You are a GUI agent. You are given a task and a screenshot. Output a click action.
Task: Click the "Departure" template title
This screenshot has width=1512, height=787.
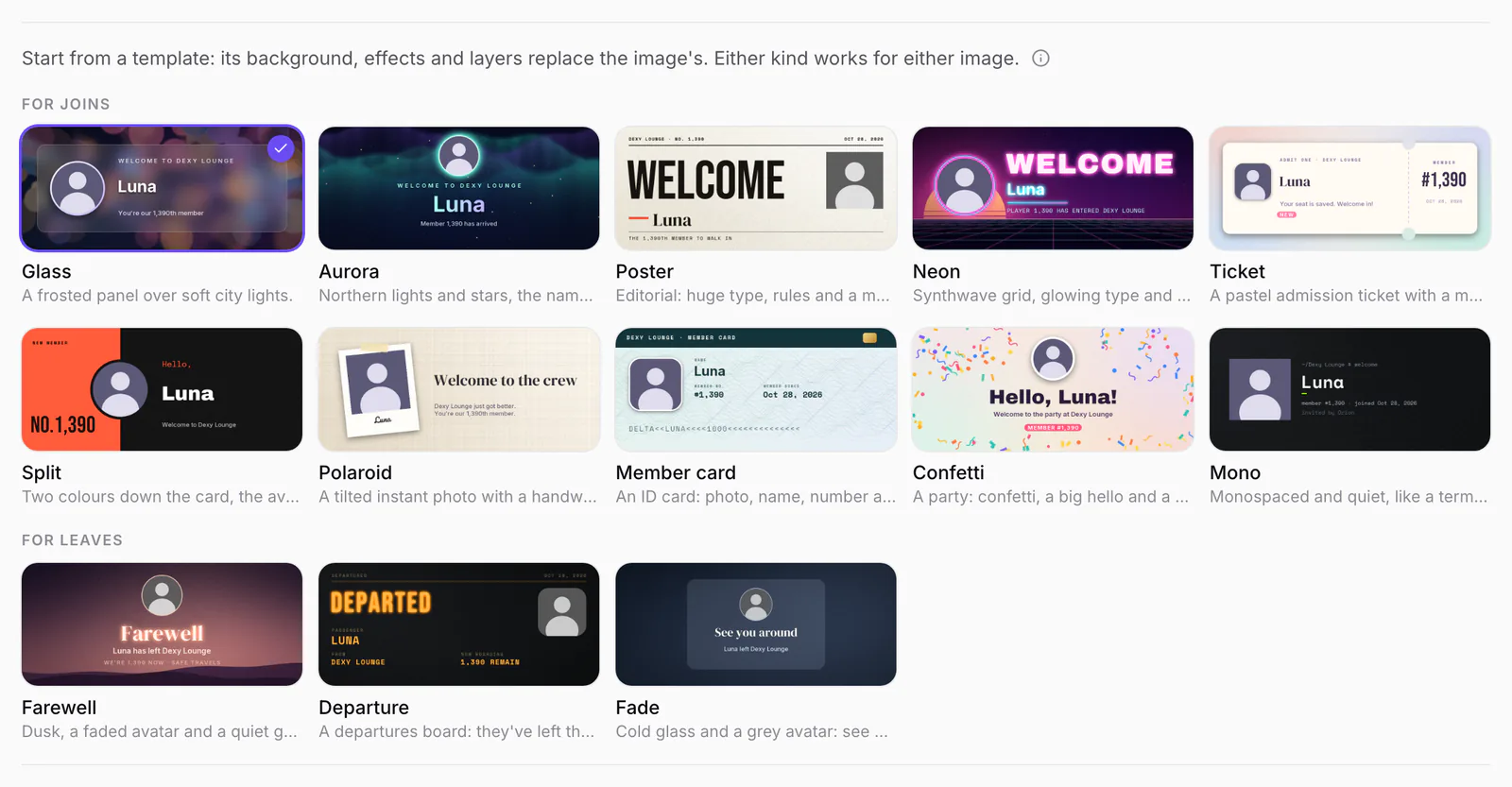364,708
